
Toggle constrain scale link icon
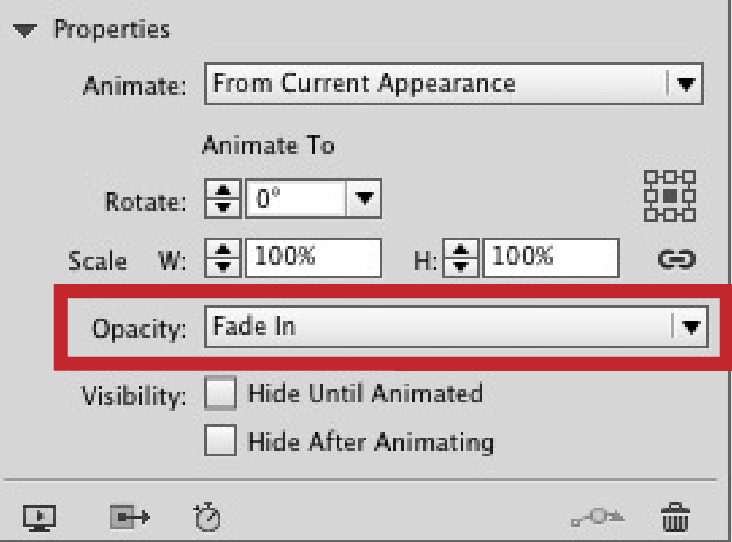pos(676,260)
